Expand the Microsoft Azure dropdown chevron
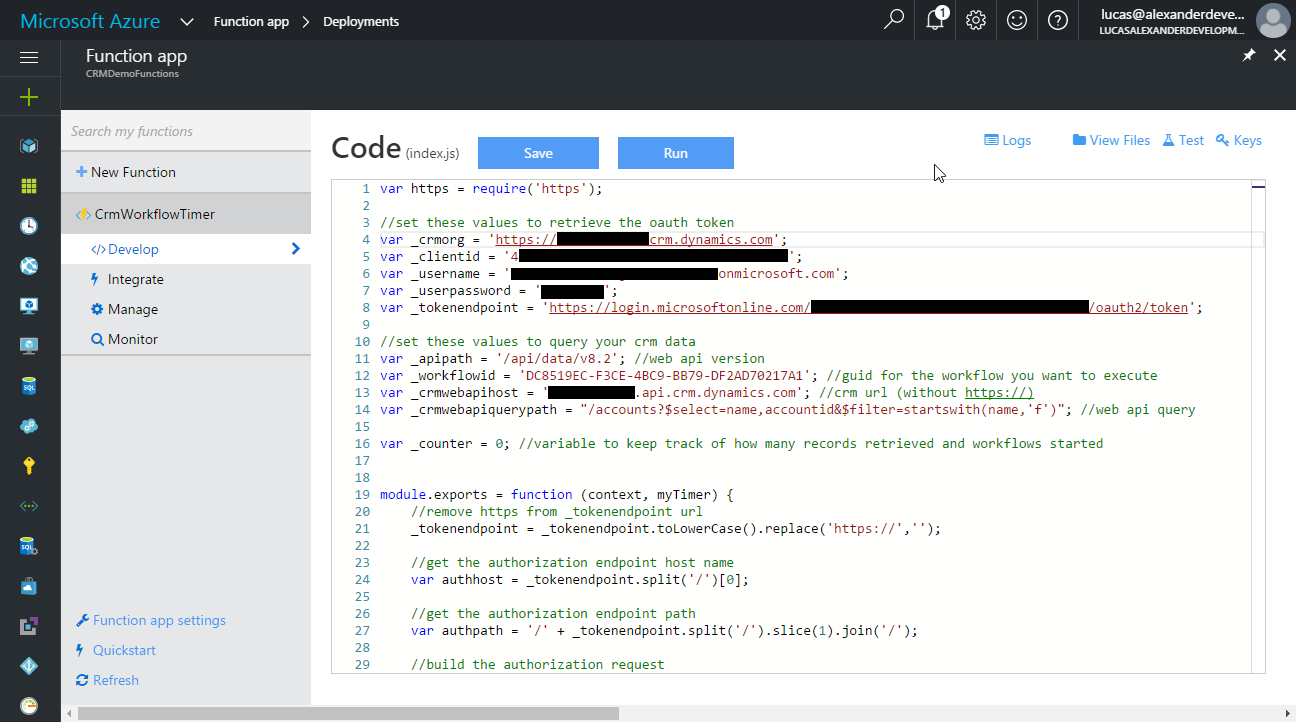Screen dimensions: 1296x722 tap(188, 21)
